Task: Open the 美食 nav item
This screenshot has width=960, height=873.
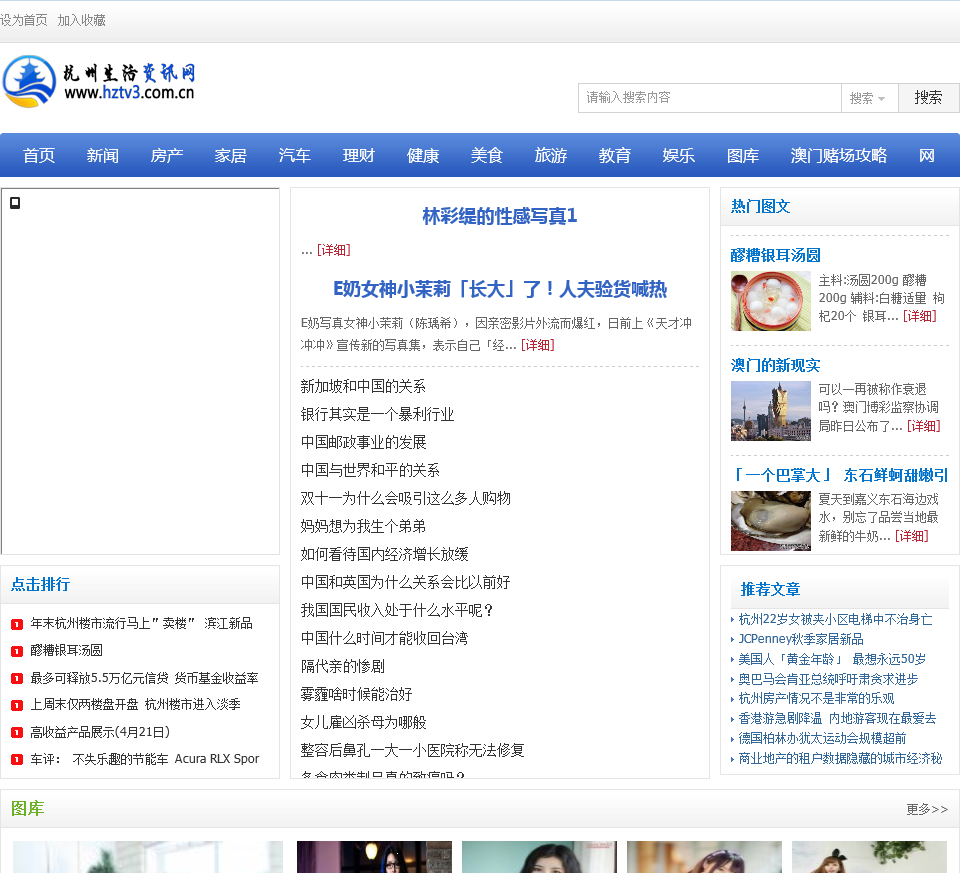Action: coord(487,155)
